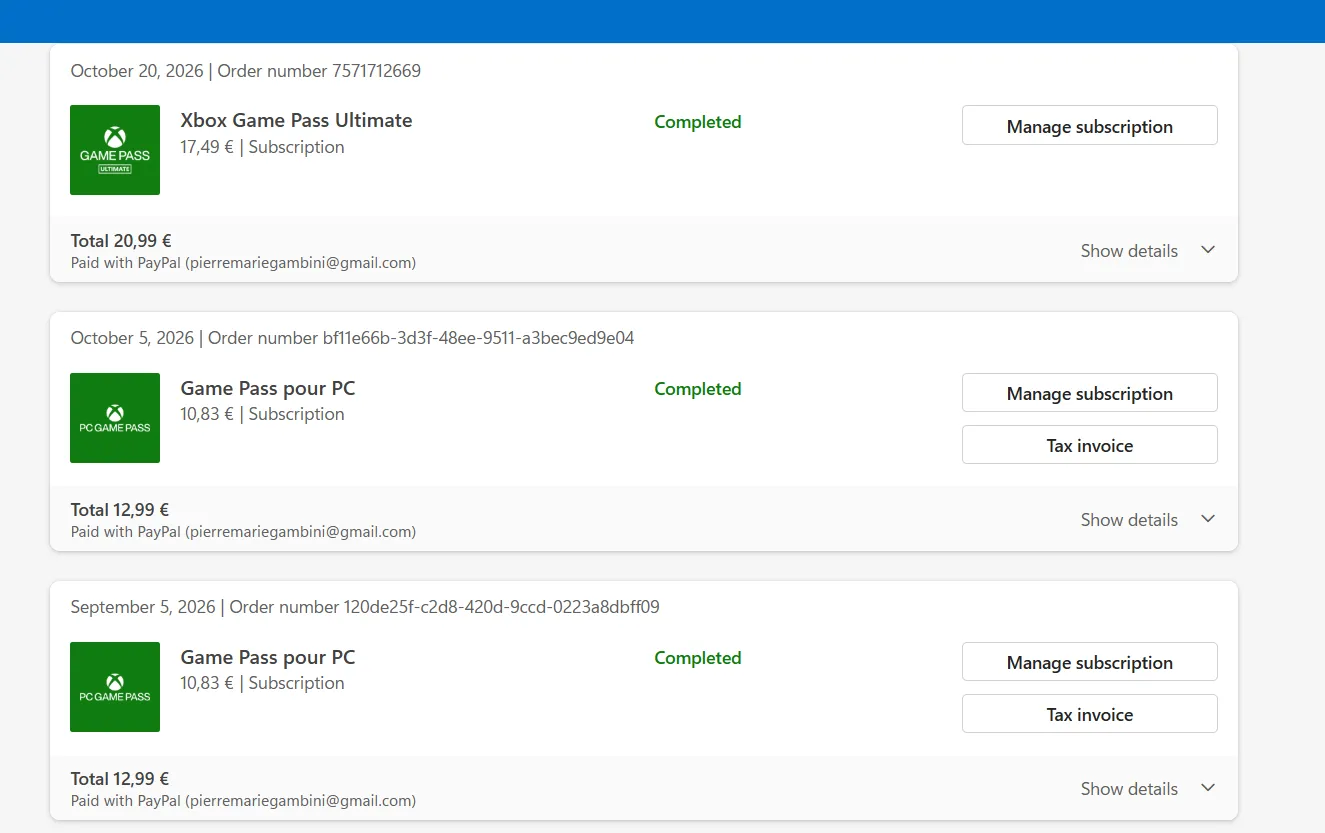Open Game Pass pour PC title, September 5 order

click(x=268, y=657)
